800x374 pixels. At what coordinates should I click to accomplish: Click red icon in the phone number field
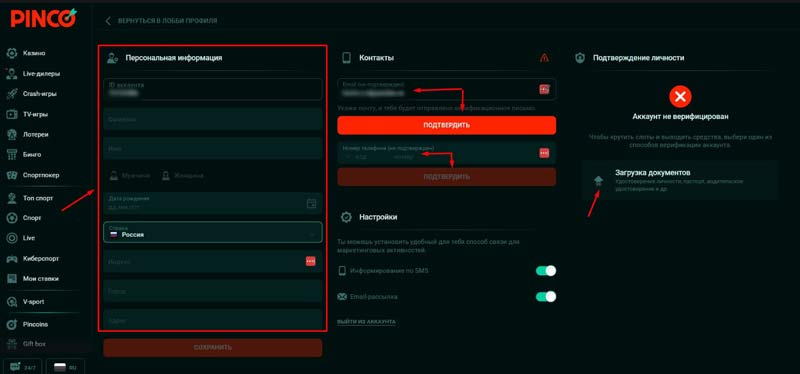[x=544, y=153]
